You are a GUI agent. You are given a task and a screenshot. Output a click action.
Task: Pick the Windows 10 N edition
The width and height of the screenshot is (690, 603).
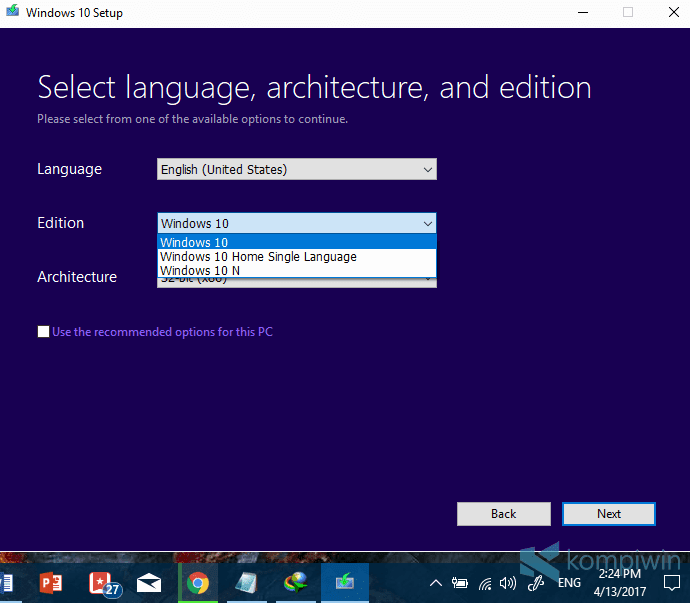(297, 270)
